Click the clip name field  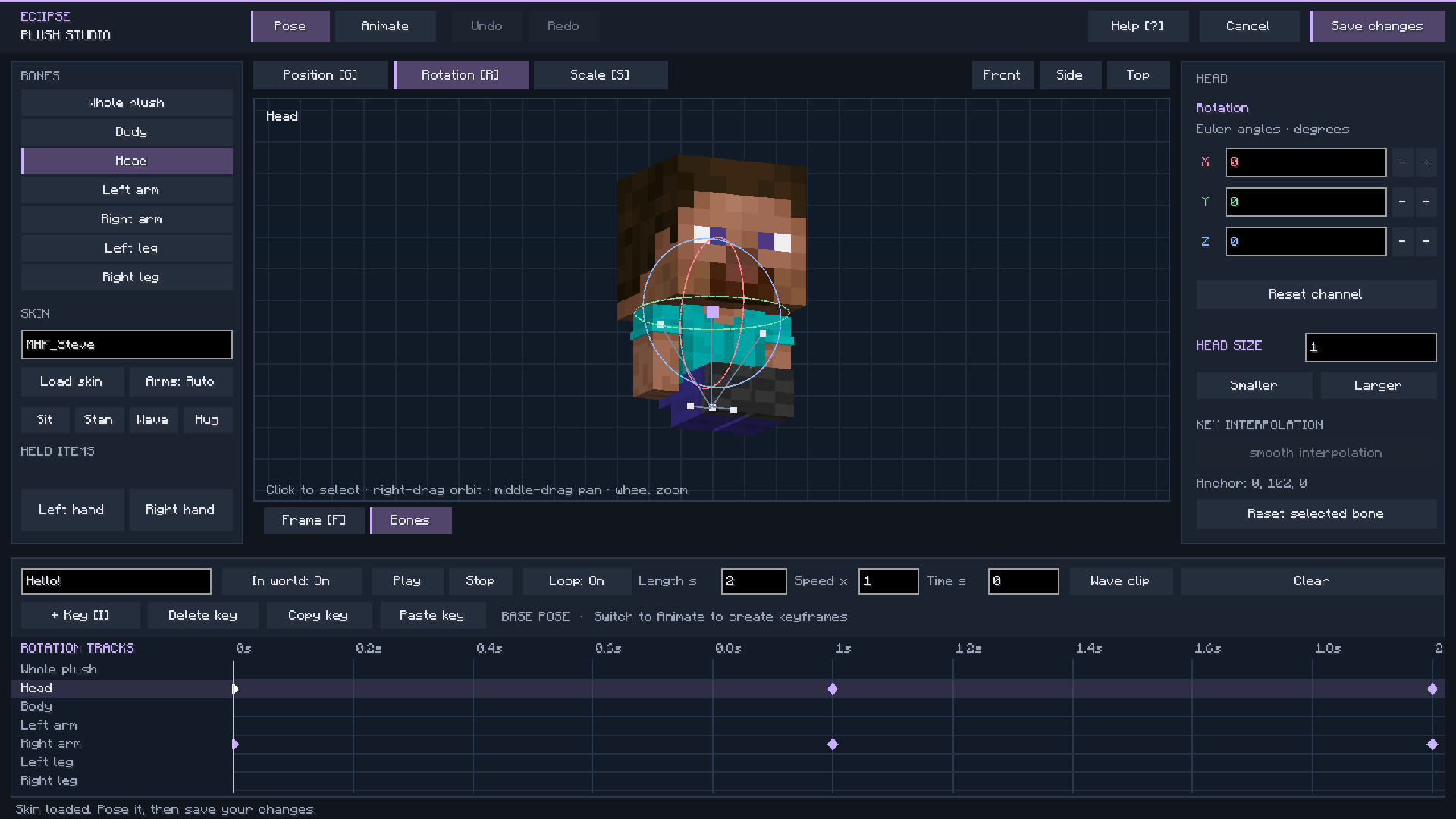(116, 581)
